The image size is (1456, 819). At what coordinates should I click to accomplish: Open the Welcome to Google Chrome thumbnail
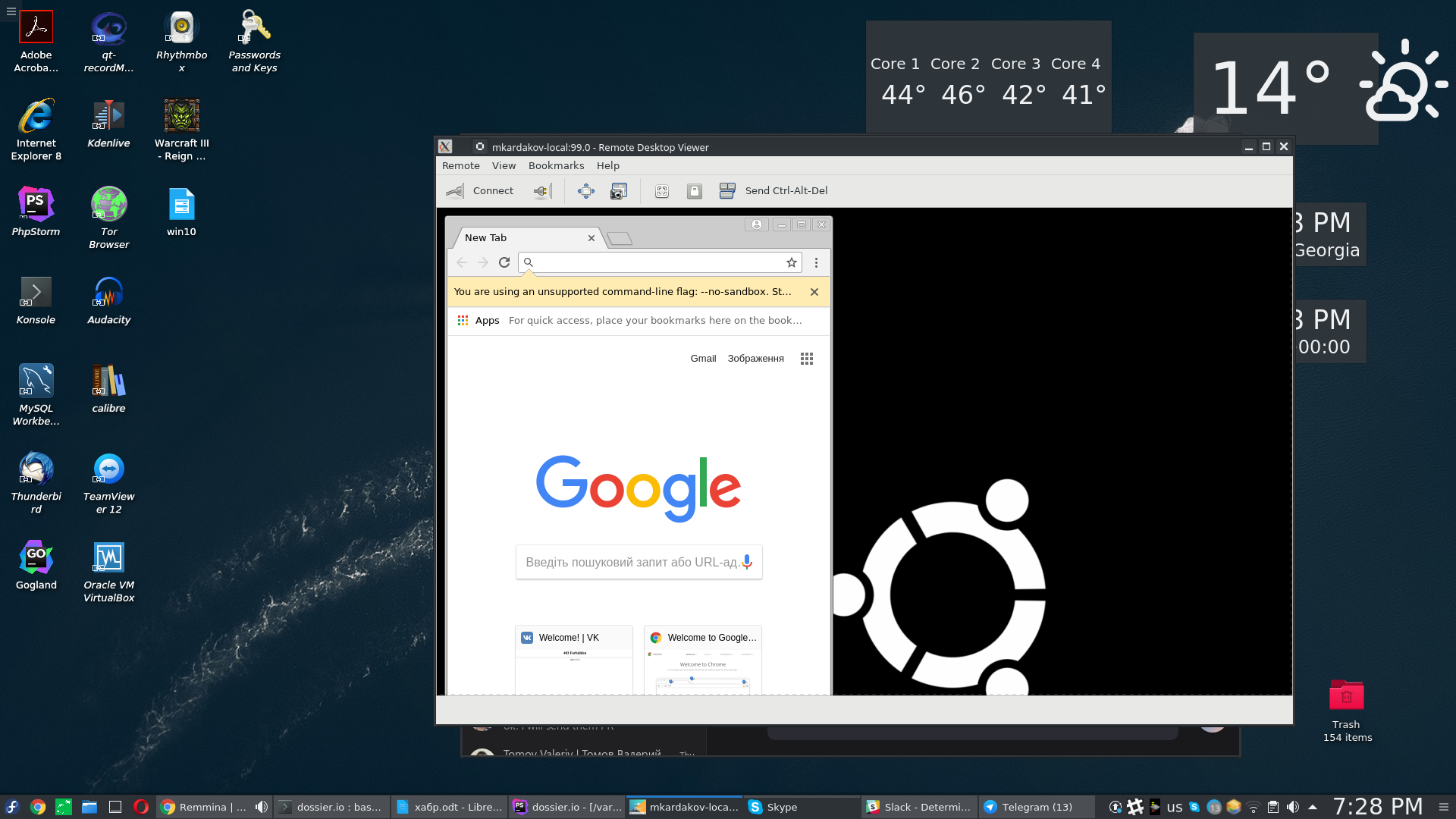(703, 660)
